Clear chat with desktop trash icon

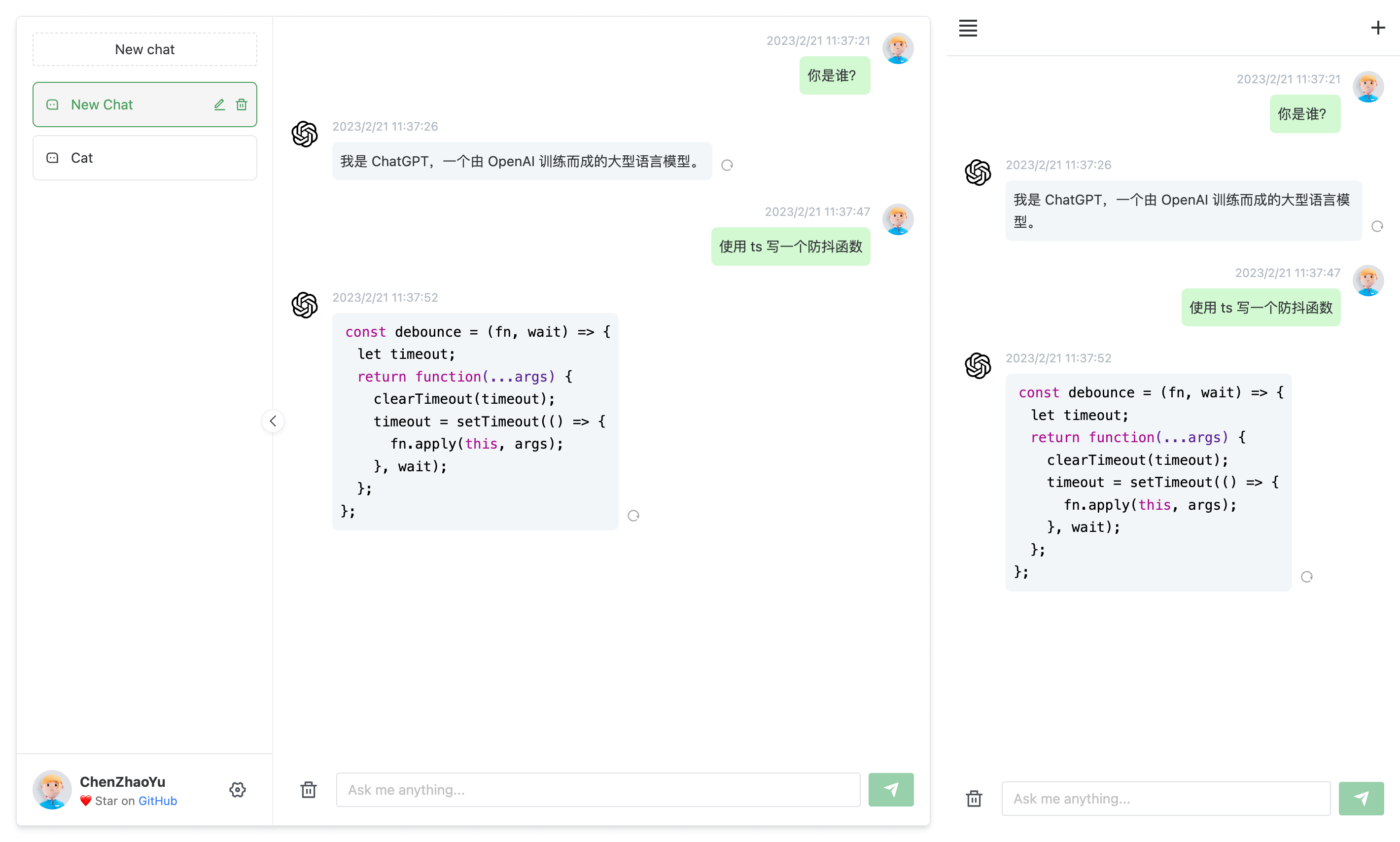[308, 789]
